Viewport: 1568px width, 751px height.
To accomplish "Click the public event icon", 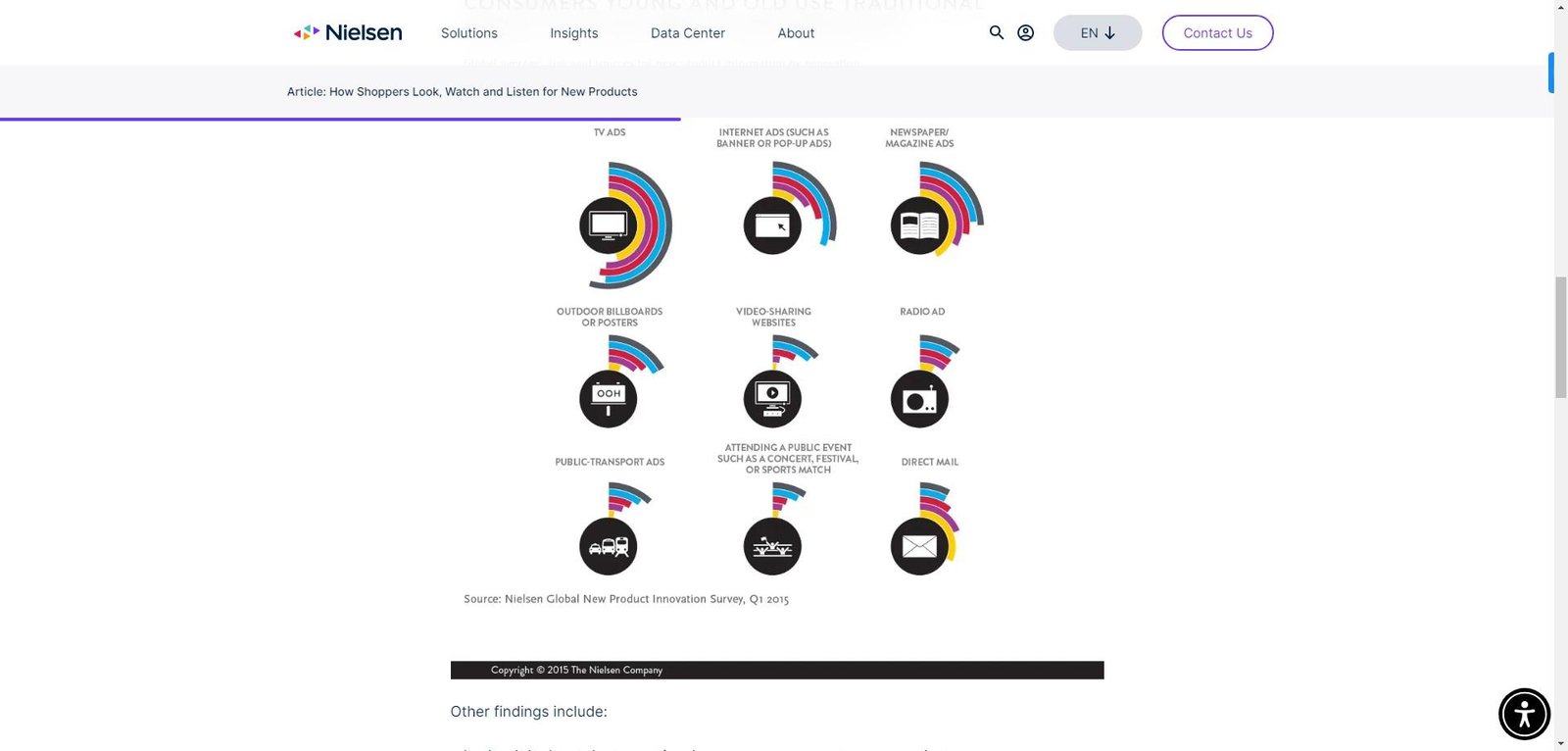I will [x=772, y=546].
